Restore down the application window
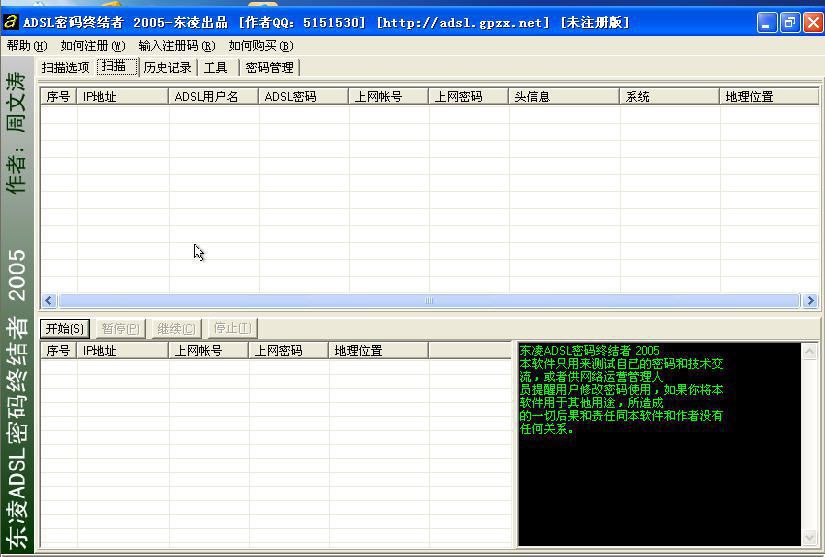The height and width of the screenshot is (557, 825). (x=790, y=23)
